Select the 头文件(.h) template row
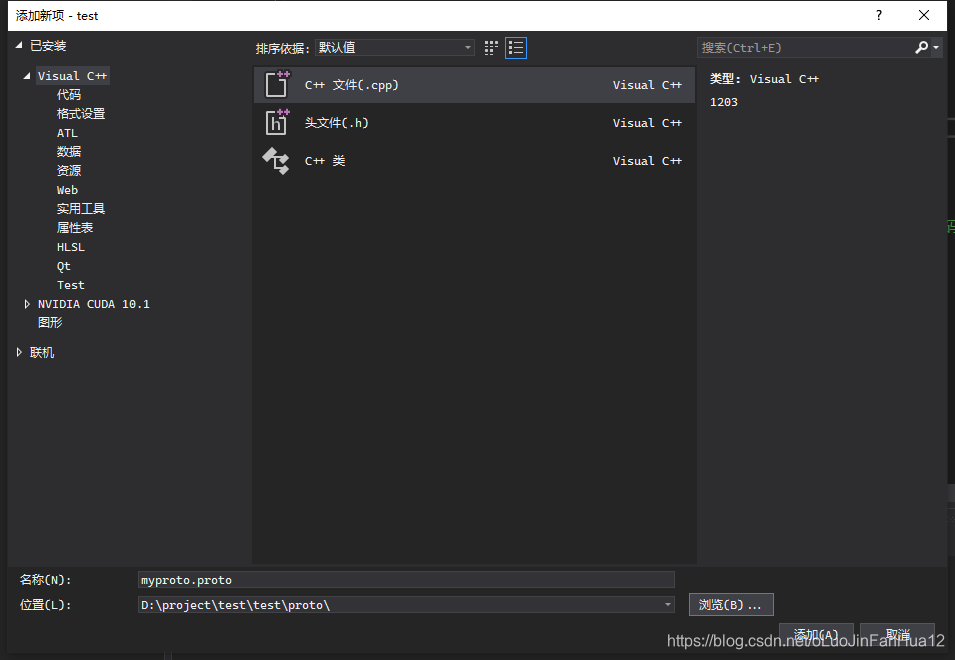 [x=474, y=122]
